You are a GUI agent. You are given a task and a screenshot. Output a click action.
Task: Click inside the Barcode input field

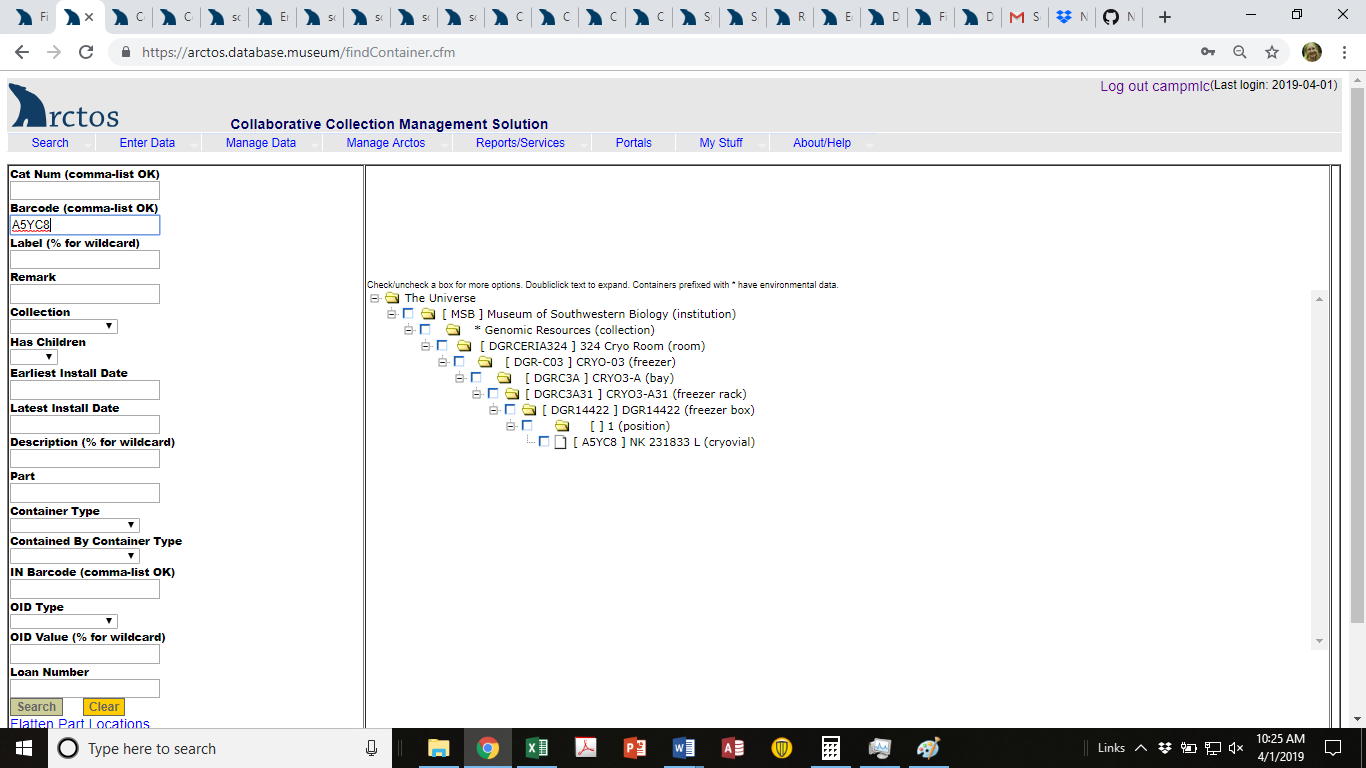84,224
